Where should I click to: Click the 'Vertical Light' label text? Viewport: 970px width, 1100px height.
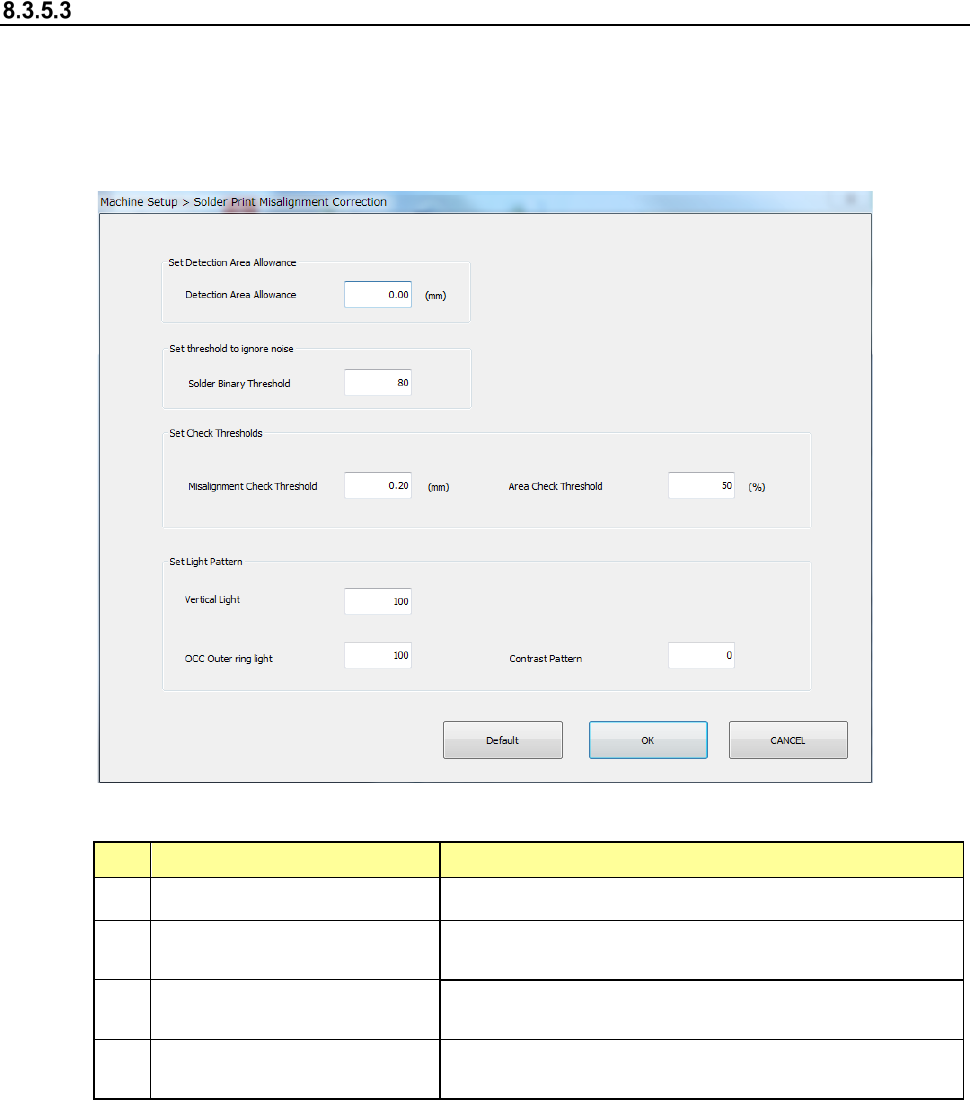[x=213, y=600]
